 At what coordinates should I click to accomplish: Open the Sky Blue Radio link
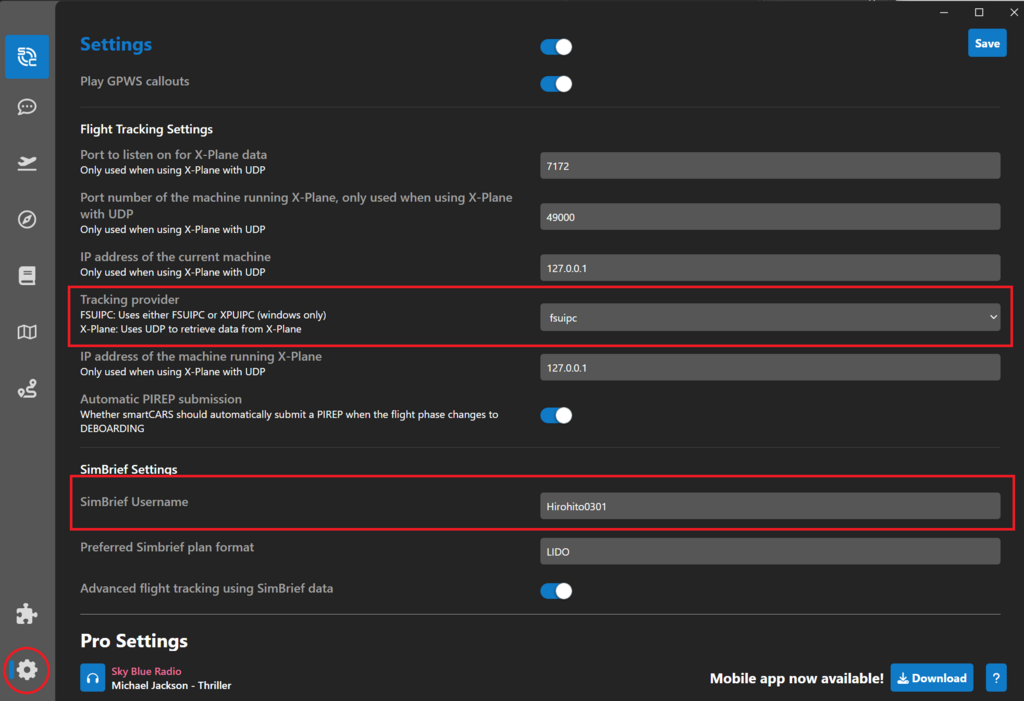click(x=146, y=671)
